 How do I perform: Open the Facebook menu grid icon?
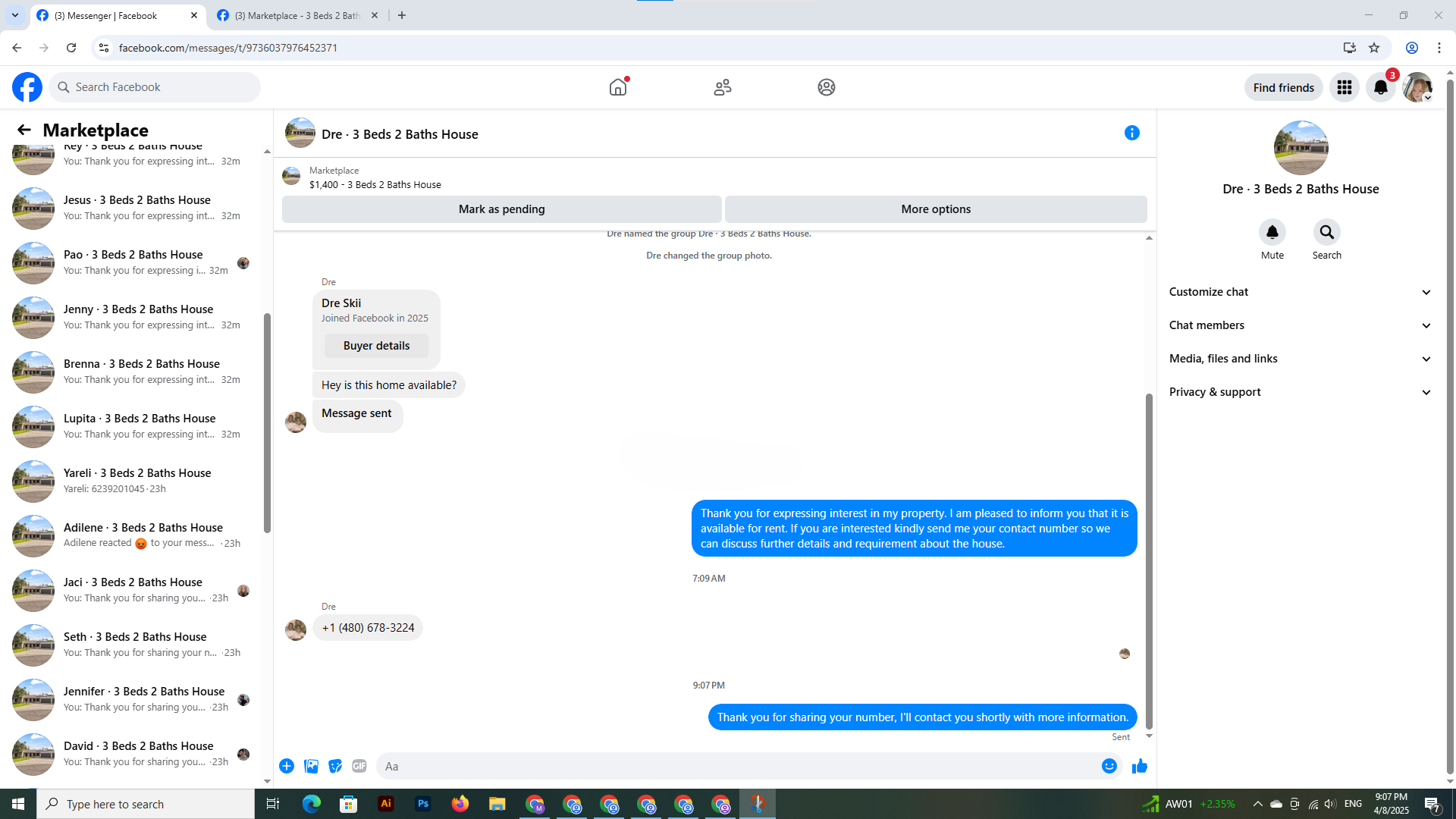(1344, 87)
